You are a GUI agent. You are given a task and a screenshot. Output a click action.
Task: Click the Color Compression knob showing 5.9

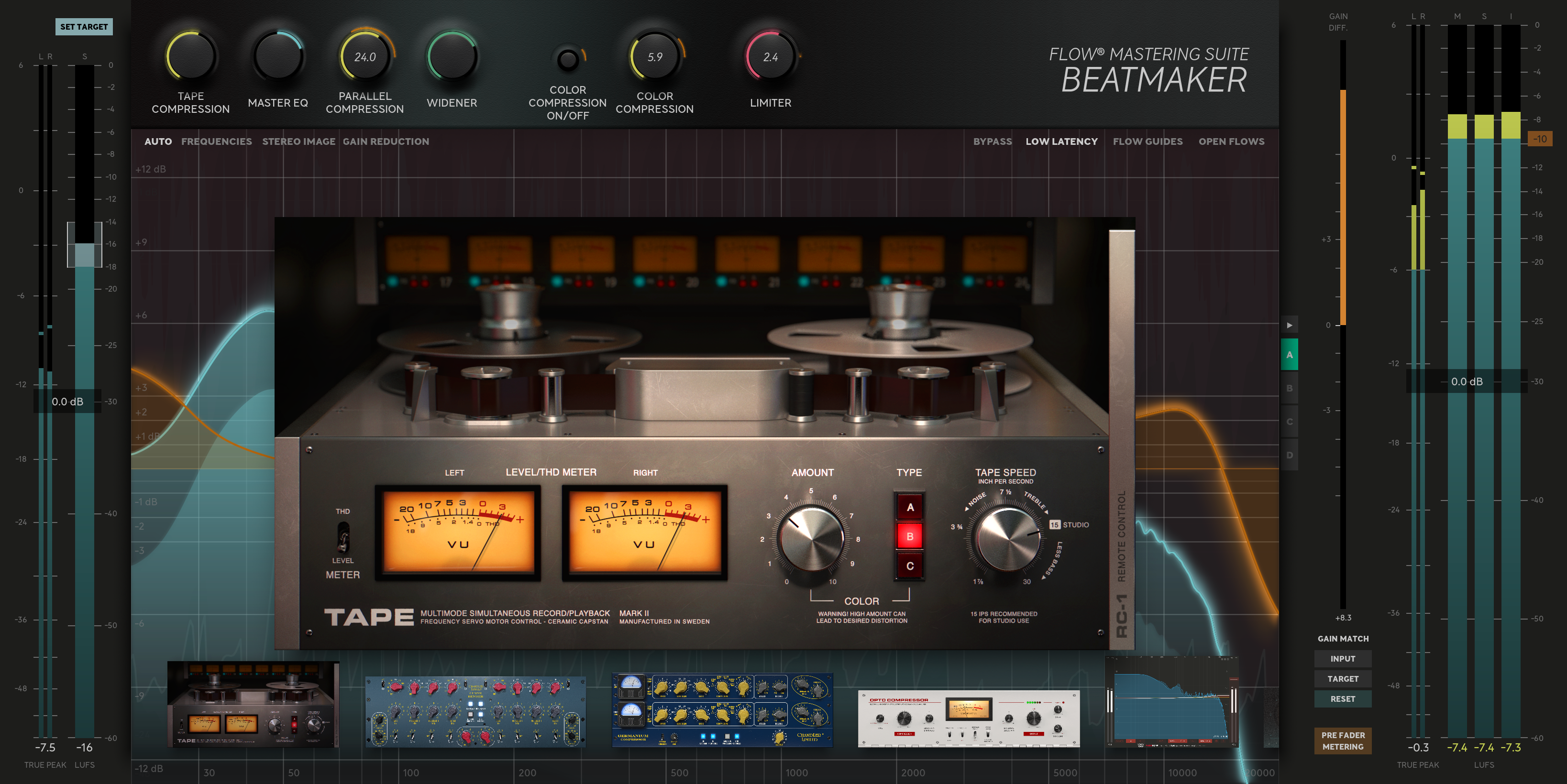pyautogui.click(x=654, y=56)
